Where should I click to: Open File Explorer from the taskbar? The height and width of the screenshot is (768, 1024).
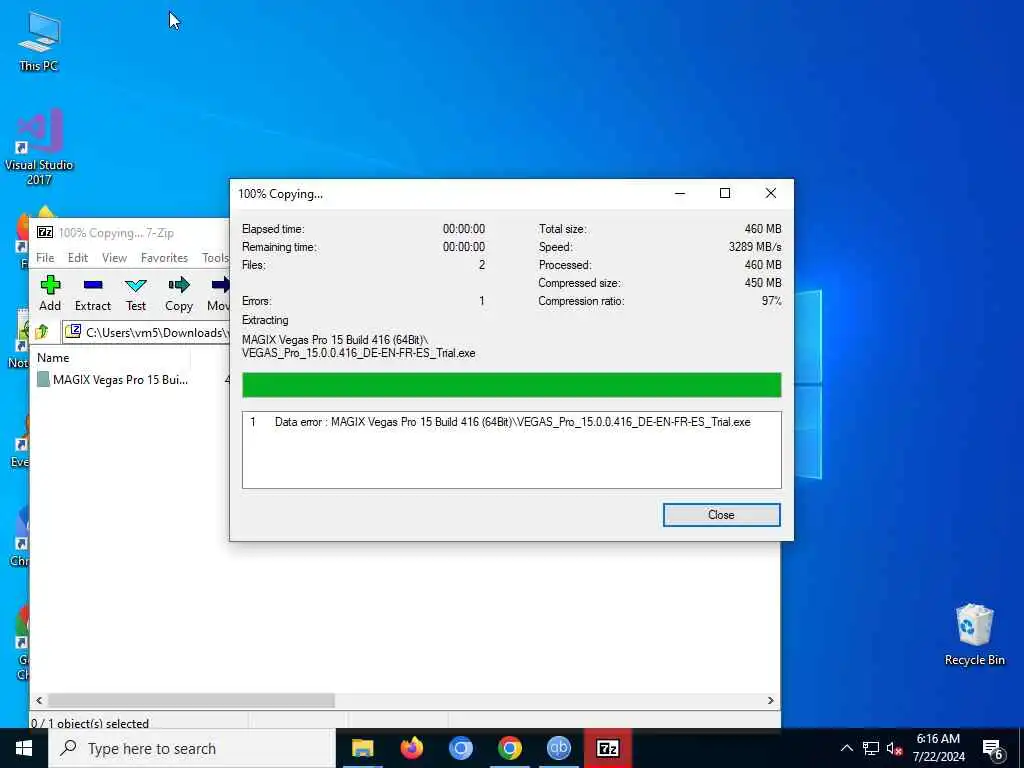[362, 748]
